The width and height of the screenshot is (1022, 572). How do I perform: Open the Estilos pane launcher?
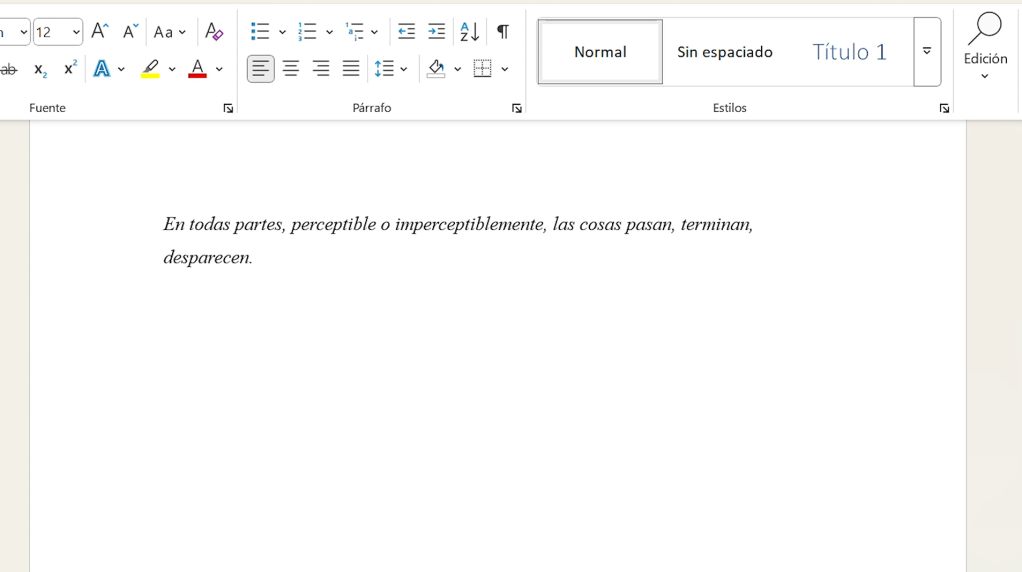(944, 108)
